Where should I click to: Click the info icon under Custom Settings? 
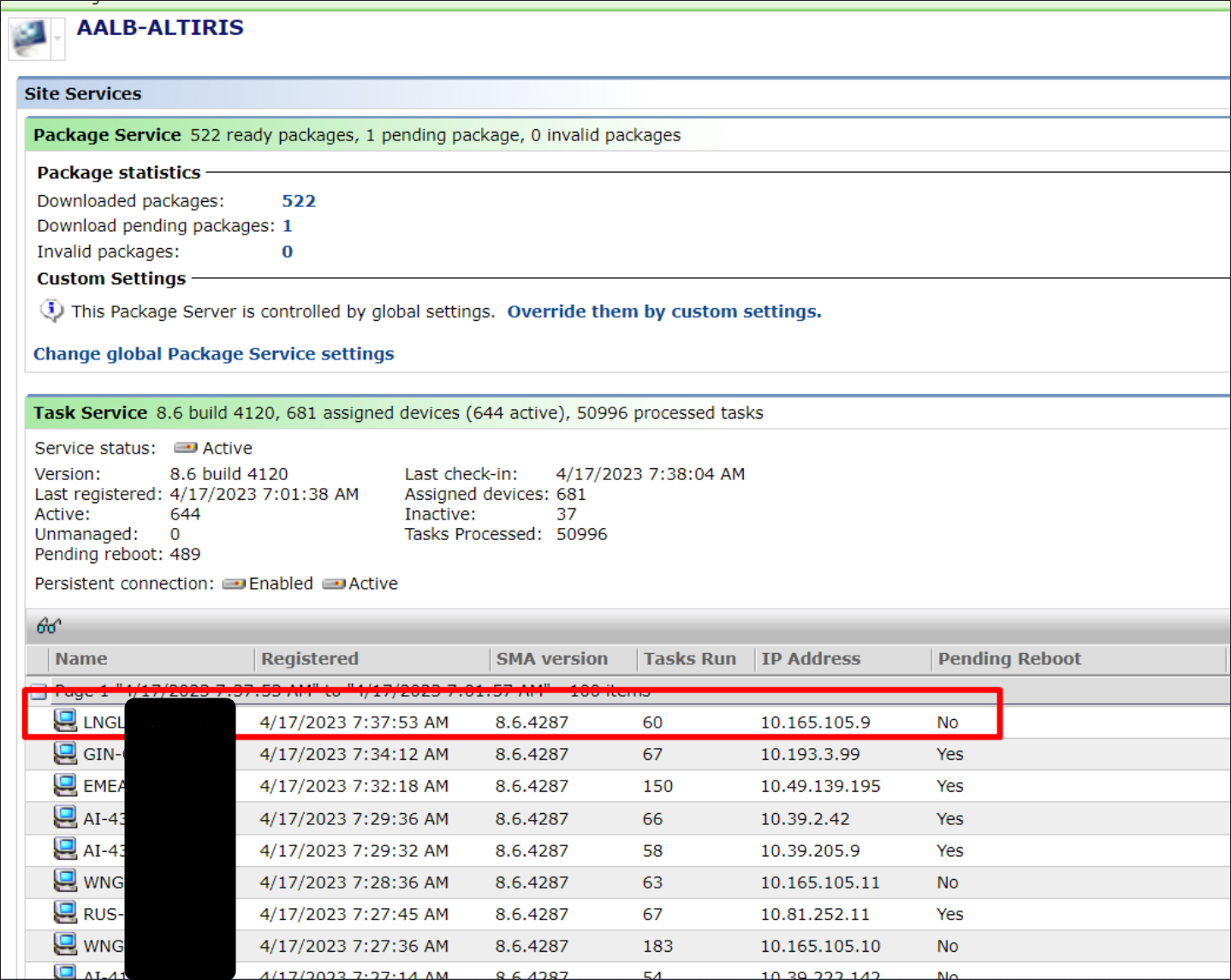51,311
